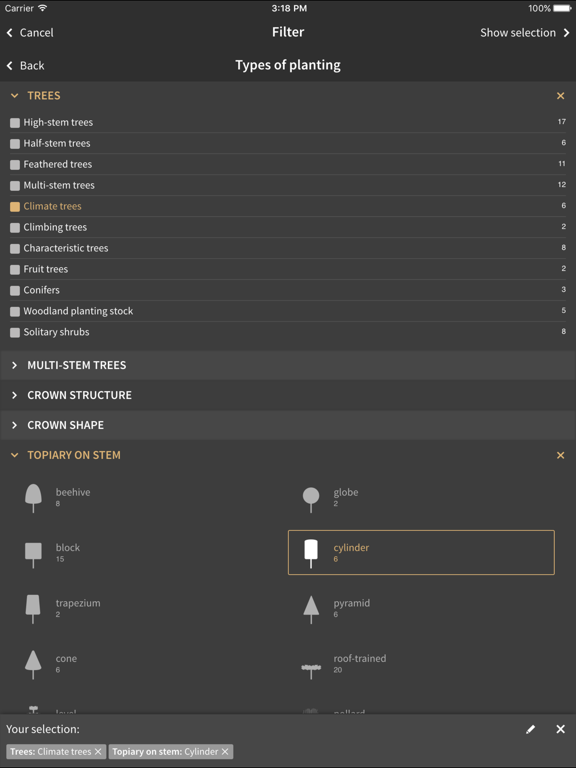This screenshot has width=576, height=768.
Task: Check the Fruit trees checkbox
Action: [x=15, y=269]
